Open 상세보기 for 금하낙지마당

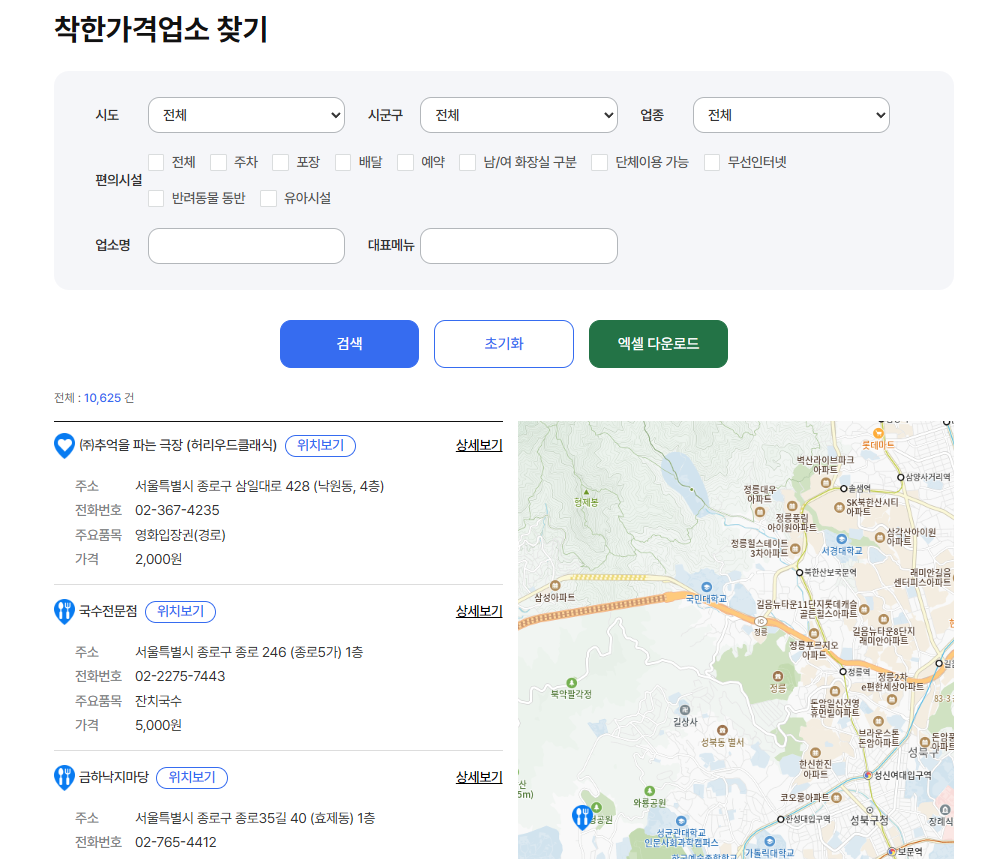[x=479, y=777]
